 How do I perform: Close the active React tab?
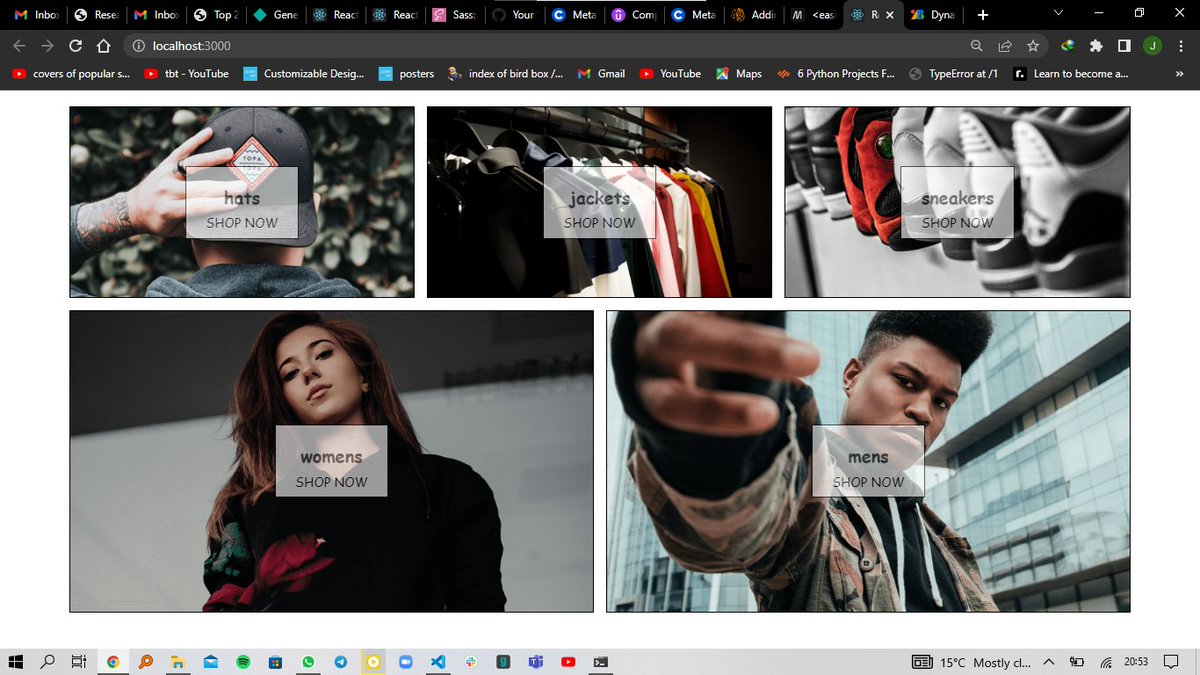[x=889, y=15]
